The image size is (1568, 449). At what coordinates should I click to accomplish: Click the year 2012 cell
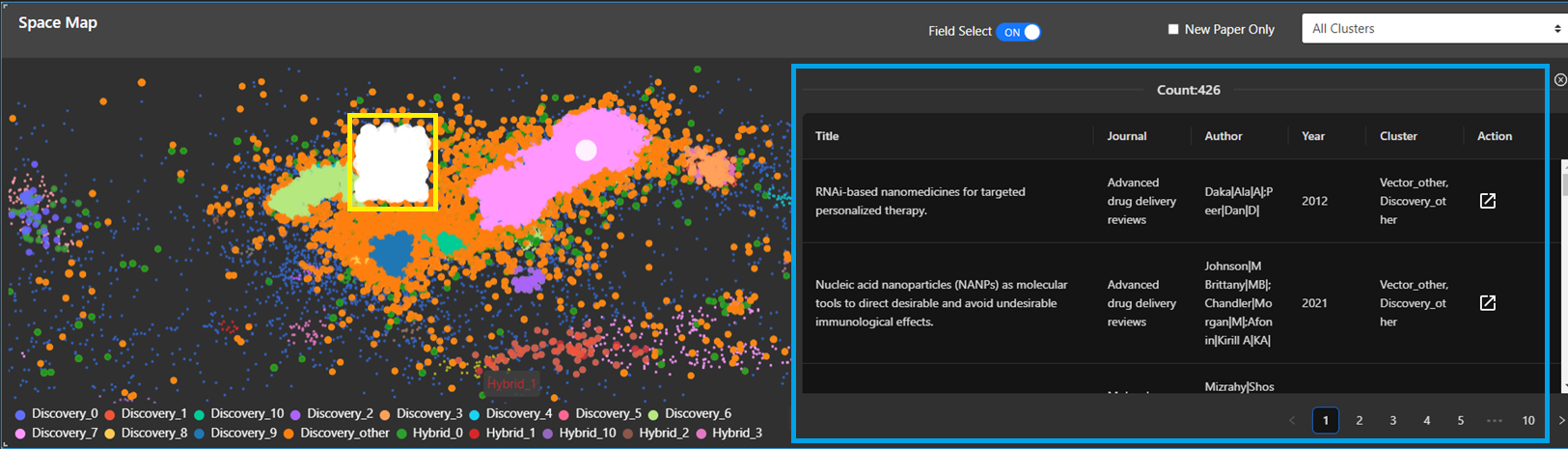click(1314, 201)
